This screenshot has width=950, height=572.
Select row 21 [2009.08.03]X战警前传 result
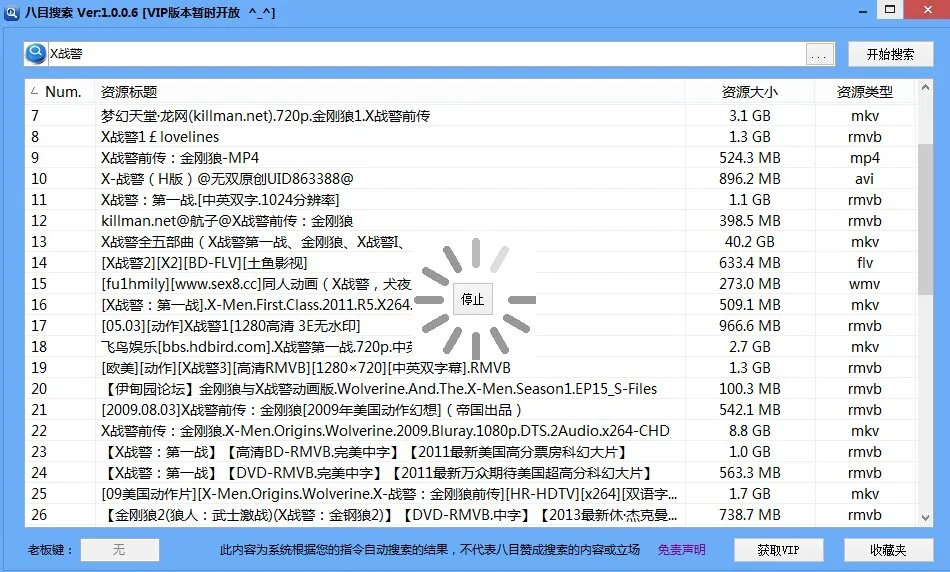coord(470,410)
